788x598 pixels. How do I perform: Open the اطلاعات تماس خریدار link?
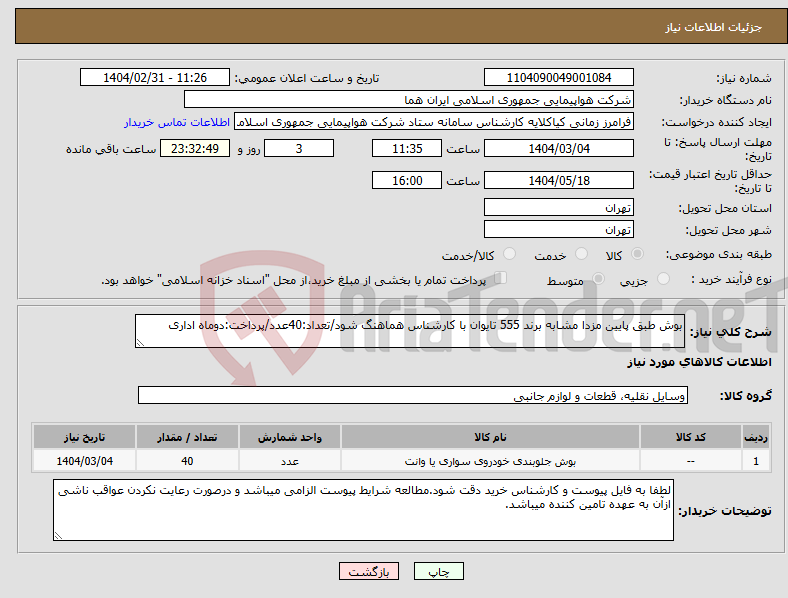click(177, 122)
